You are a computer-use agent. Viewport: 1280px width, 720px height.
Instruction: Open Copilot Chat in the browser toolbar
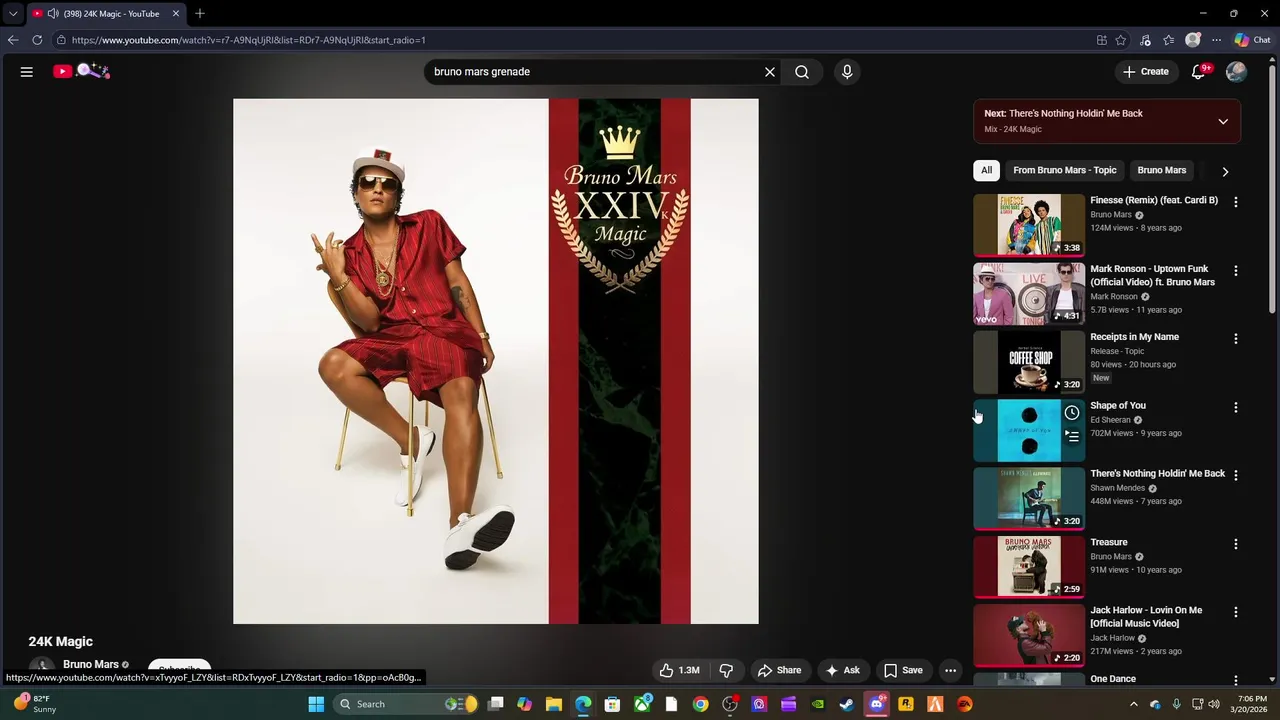point(1252,40)
